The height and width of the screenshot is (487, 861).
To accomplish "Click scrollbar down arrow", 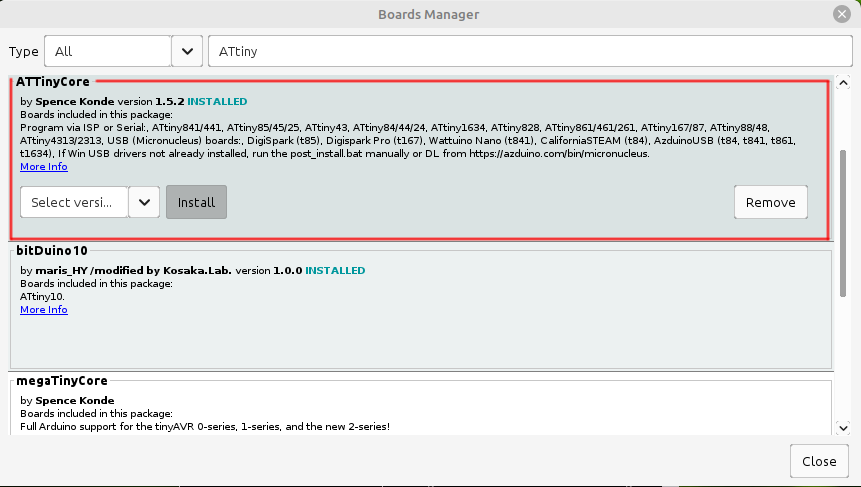I will click(843, 427).
